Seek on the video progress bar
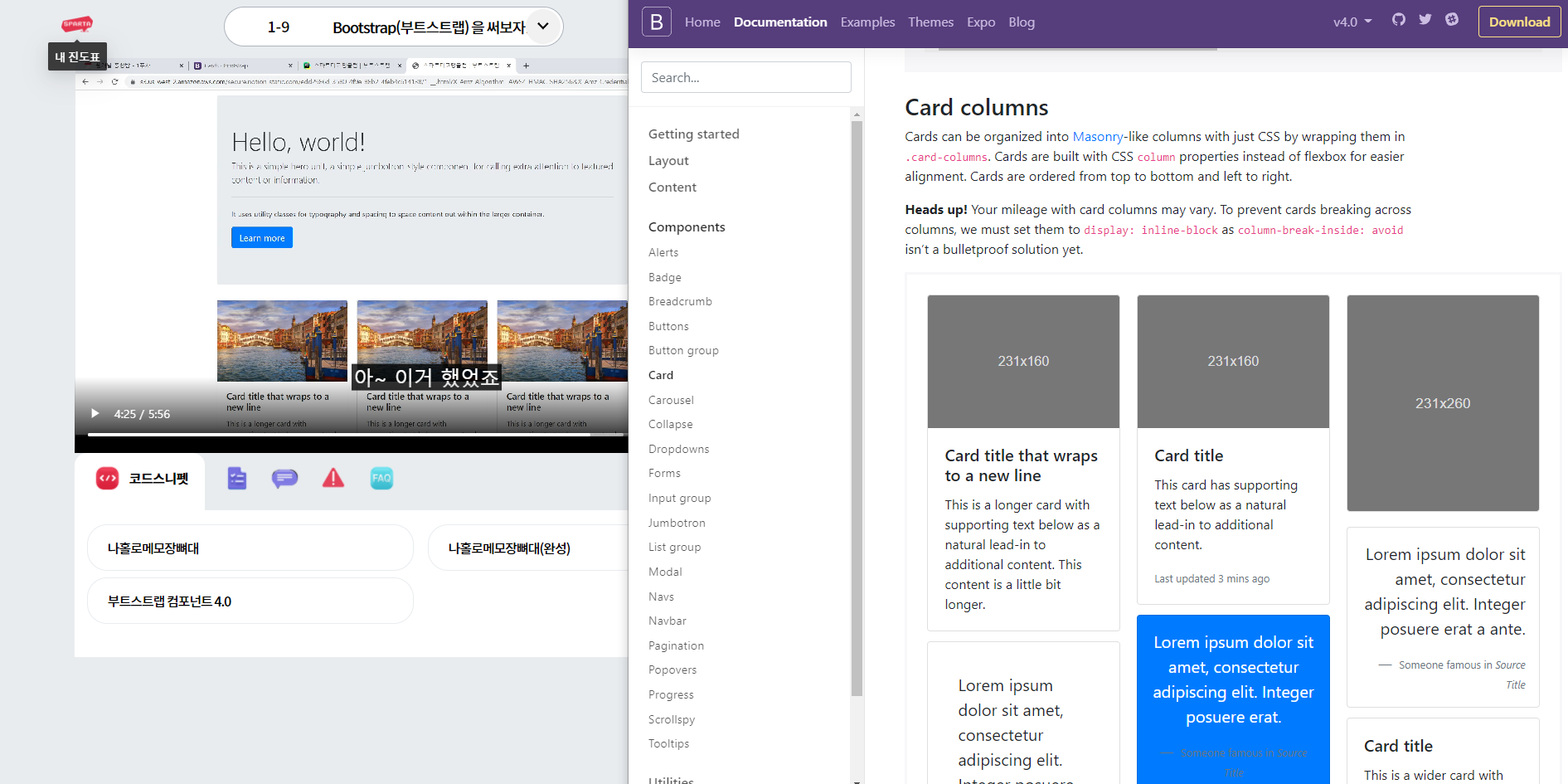Image resolution: width=1568 pixels, height=784 pixels. click(x=356, y=434)
